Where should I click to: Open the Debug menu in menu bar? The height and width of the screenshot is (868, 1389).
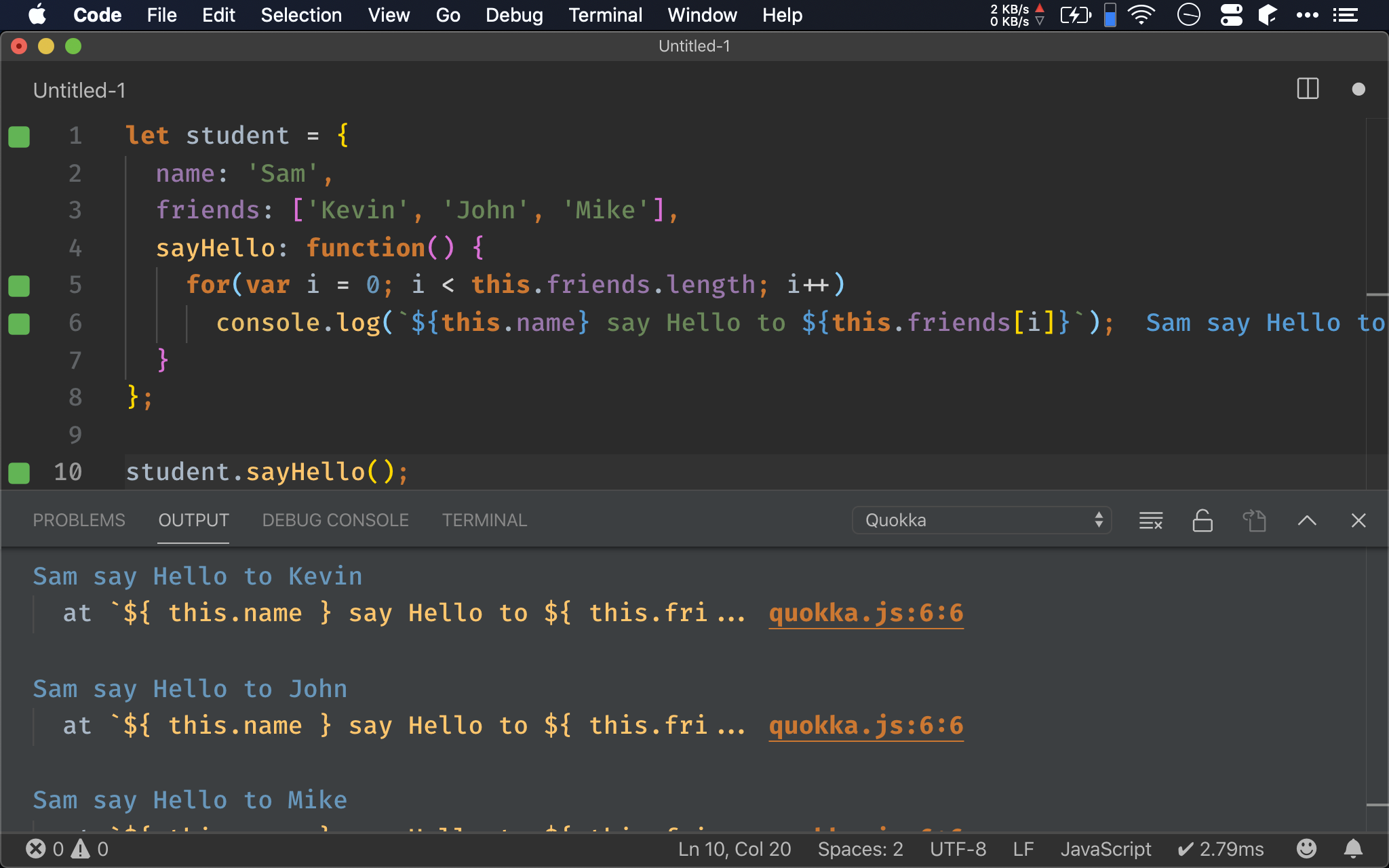(514, 14)
